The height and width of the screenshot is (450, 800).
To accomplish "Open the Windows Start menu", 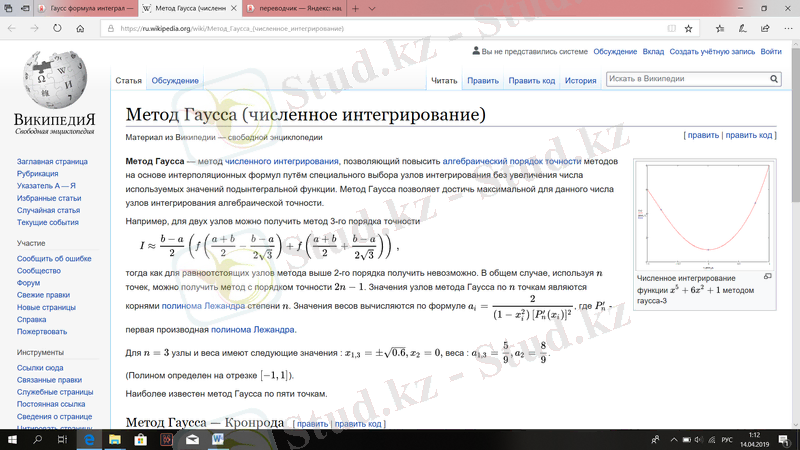I will pyautogui.click(x=12, y=438).
